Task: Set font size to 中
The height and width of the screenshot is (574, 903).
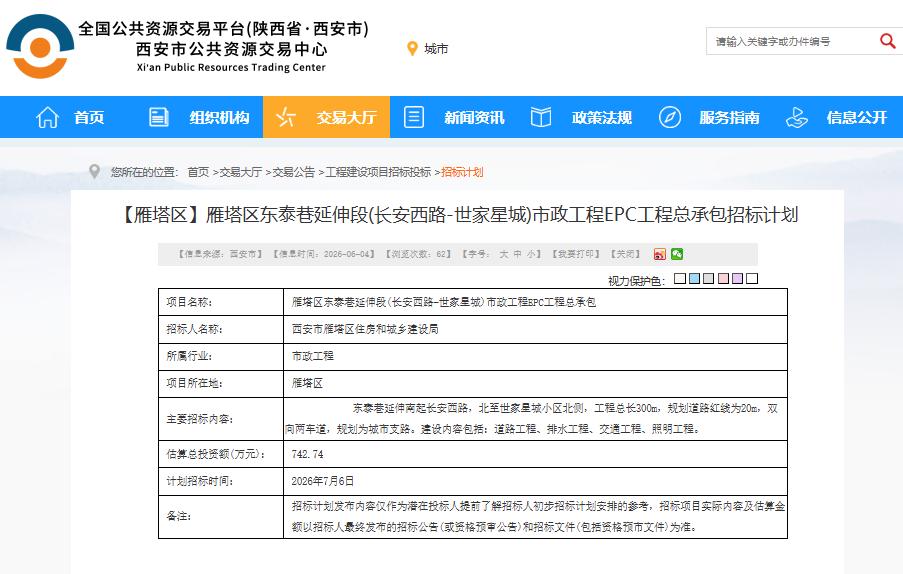Action: coord(517,254)
